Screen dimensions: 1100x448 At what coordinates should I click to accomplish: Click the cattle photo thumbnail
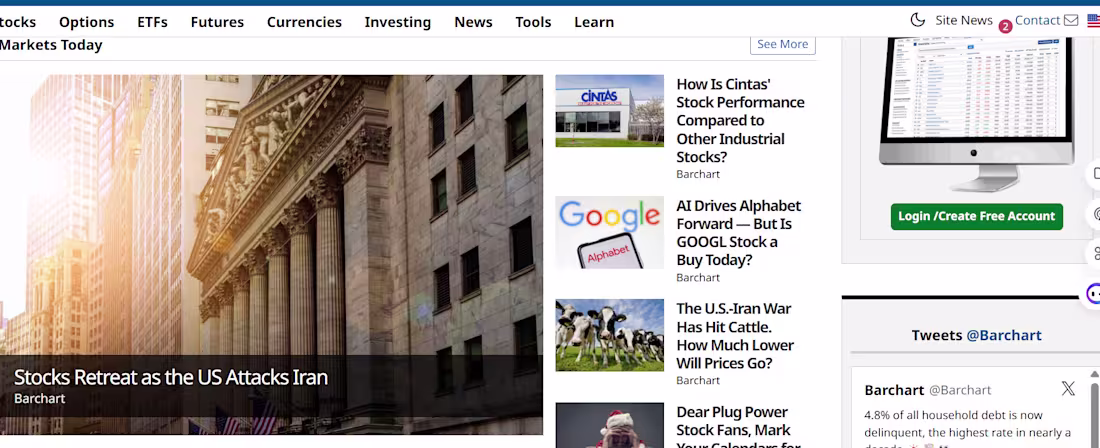click(610, 335)
